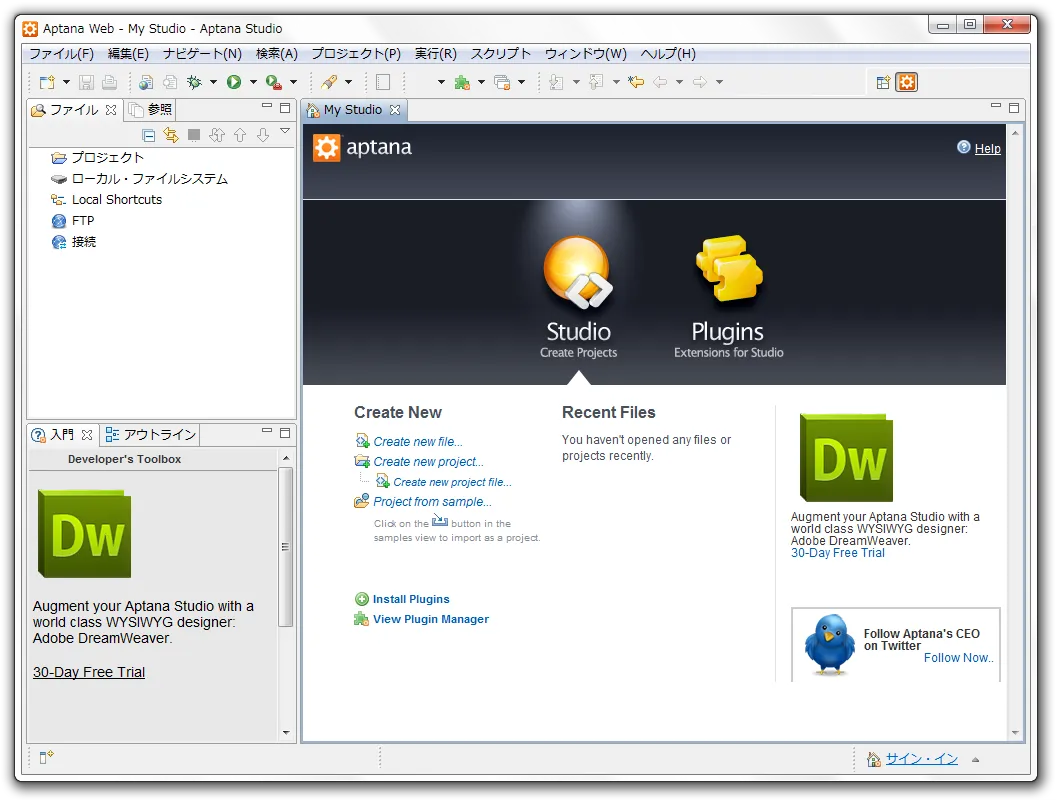Open the yellow Plugins puzzle icon
1056x800 pixels.
coord(728,270)
